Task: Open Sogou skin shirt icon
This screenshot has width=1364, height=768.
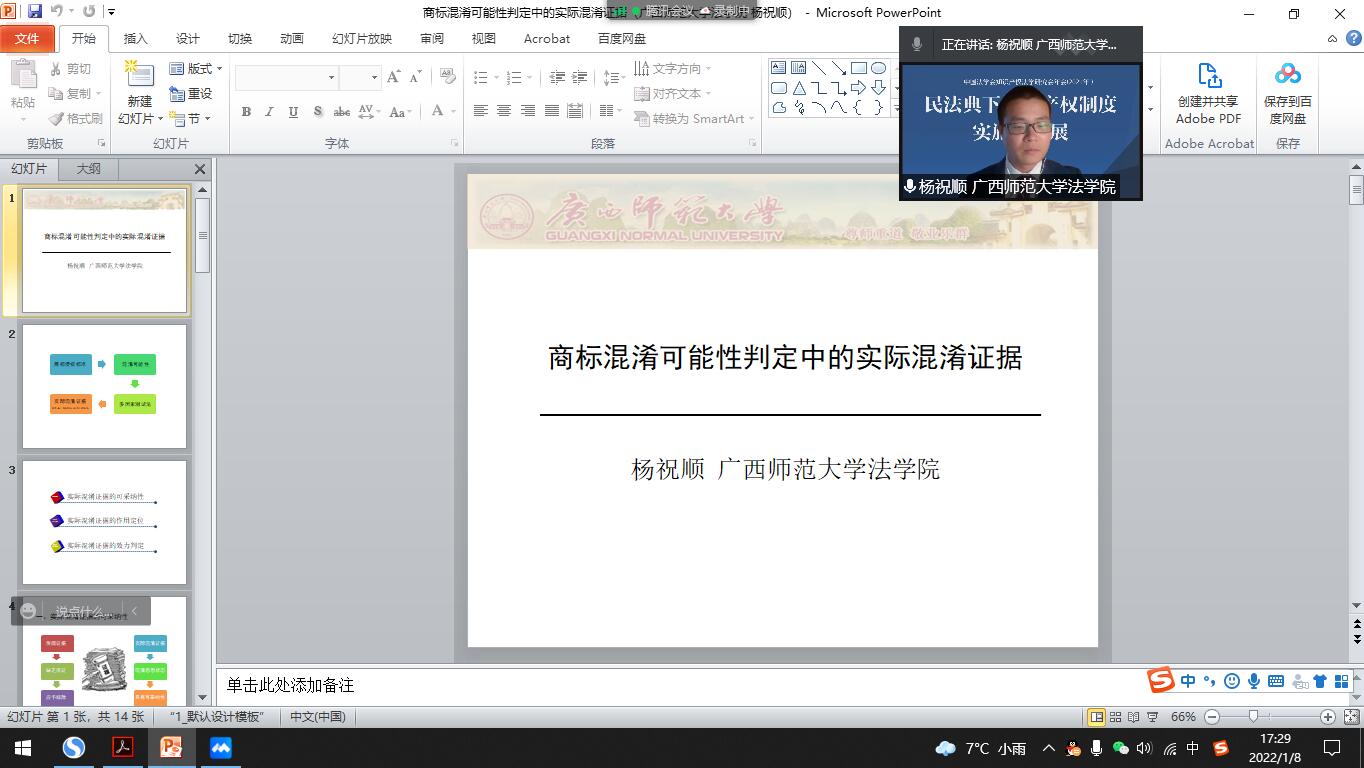Action: tap(1320, 681)
